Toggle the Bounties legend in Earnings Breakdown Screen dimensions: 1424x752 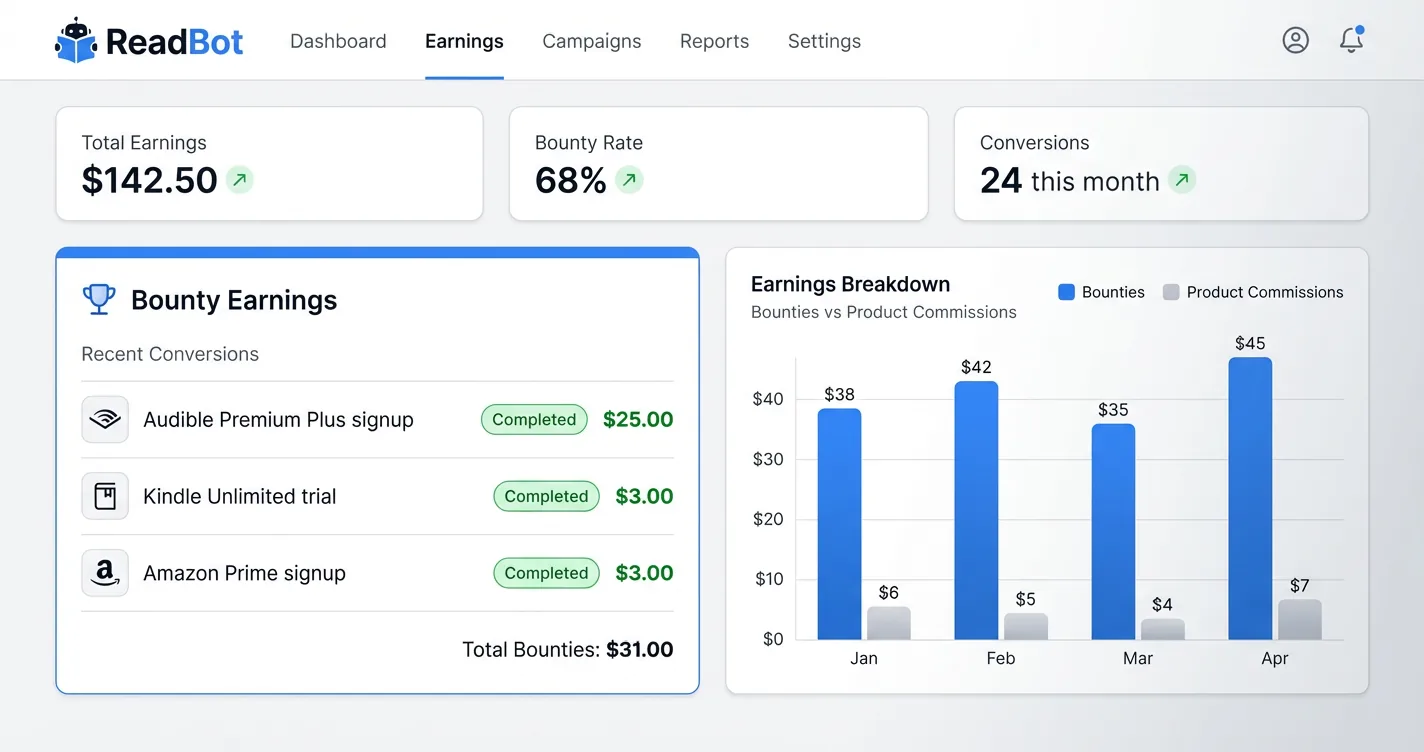pos(1100,291)
